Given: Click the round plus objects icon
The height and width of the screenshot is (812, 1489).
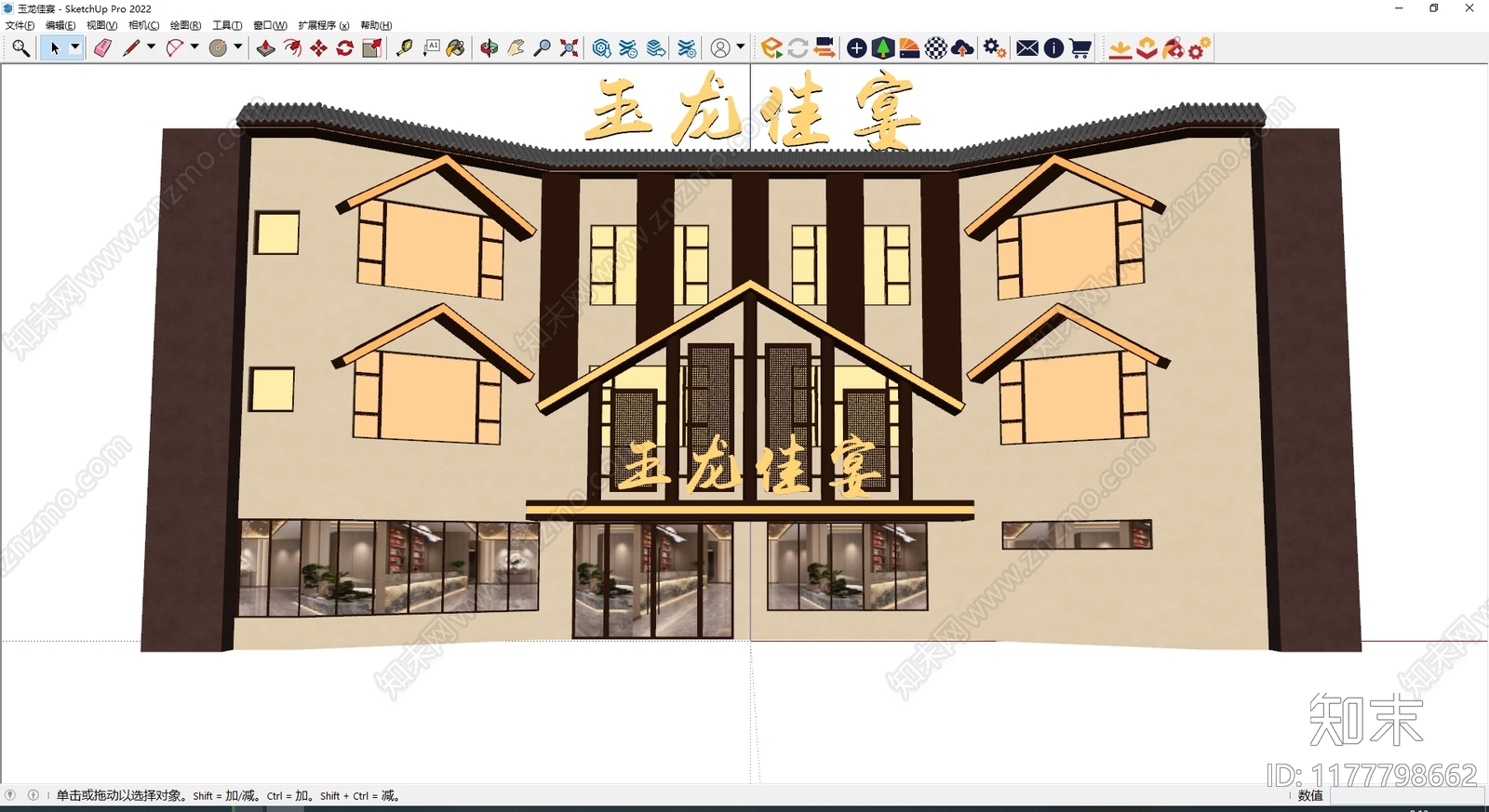Looking at the screenshot, I should click(857, 48).
